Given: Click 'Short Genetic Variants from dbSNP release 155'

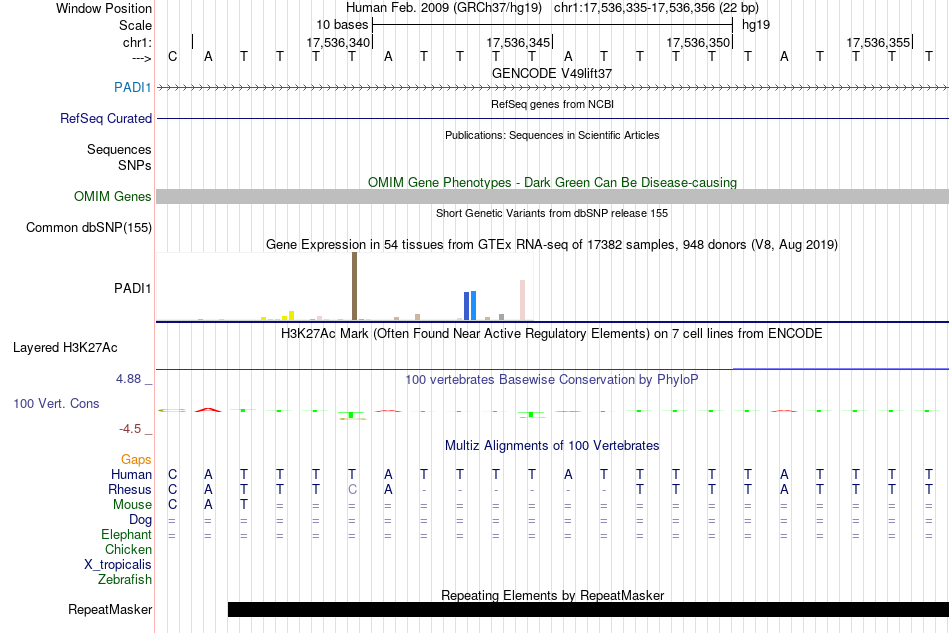Looking at the screenshot, I should tap(552, 213).
